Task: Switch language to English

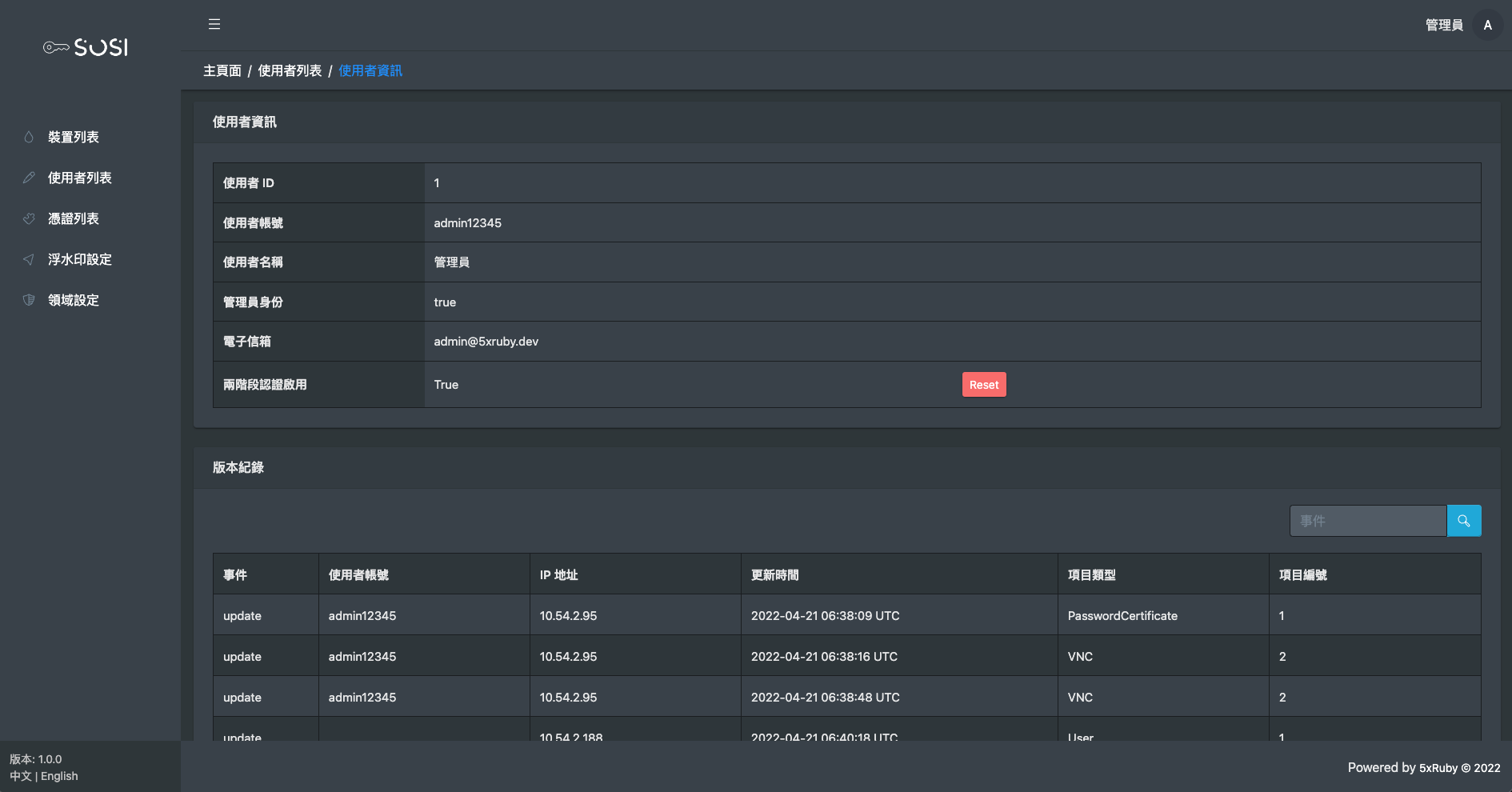Action: click(59, 776)
